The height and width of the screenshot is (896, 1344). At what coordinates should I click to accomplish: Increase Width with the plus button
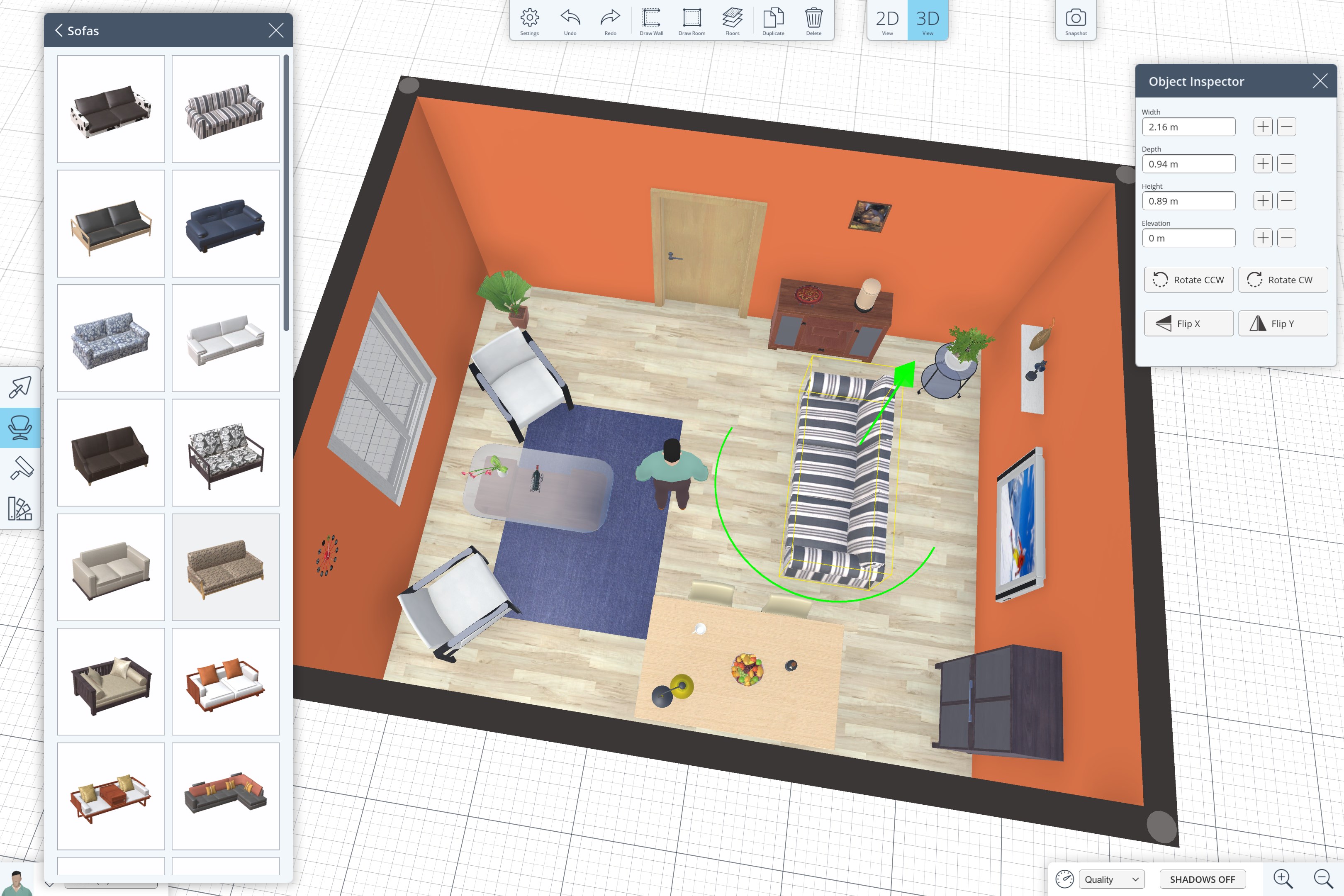tap(1263, 127)
